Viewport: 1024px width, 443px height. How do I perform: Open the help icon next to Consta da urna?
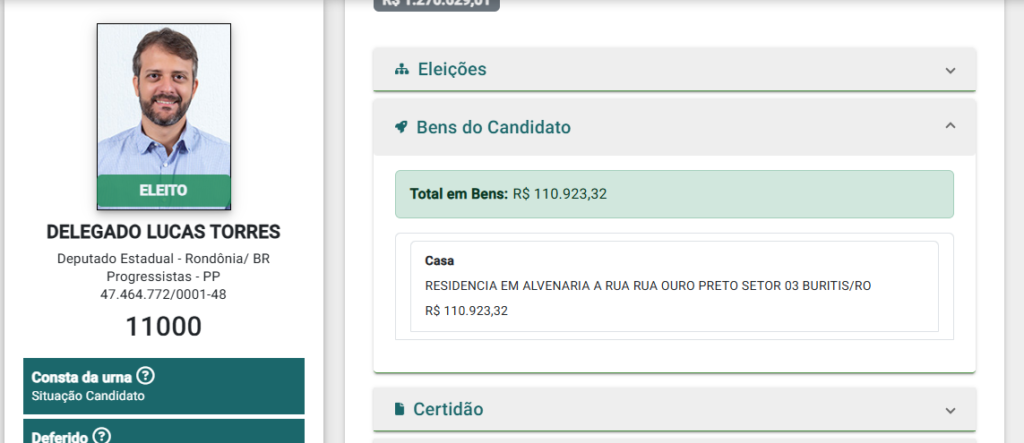pos(146,376)
